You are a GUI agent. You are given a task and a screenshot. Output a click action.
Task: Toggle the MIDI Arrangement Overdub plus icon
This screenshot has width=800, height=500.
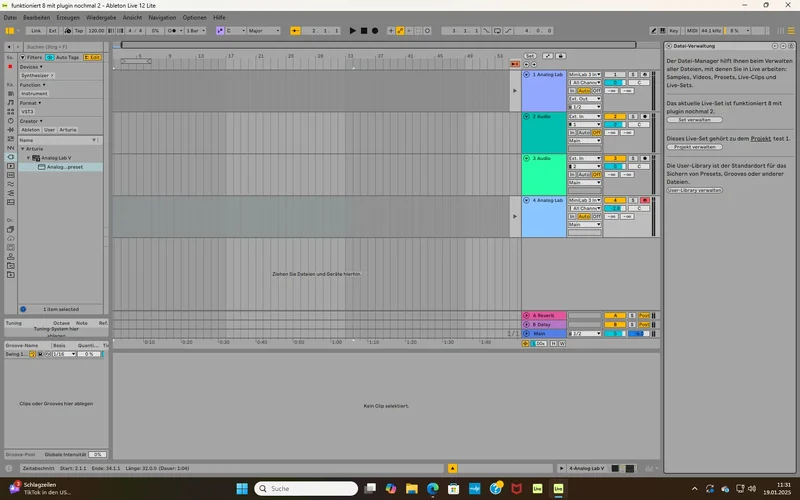click(x=391, y=31)
